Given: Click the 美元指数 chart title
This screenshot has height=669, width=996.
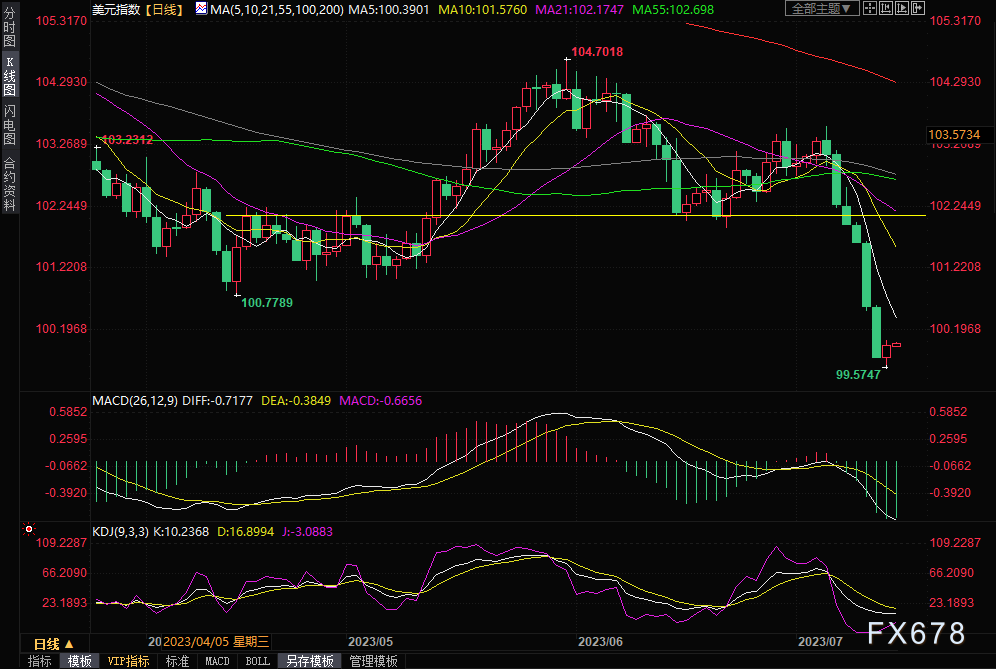Looking at the screenshot, I should tap(116, 10).
